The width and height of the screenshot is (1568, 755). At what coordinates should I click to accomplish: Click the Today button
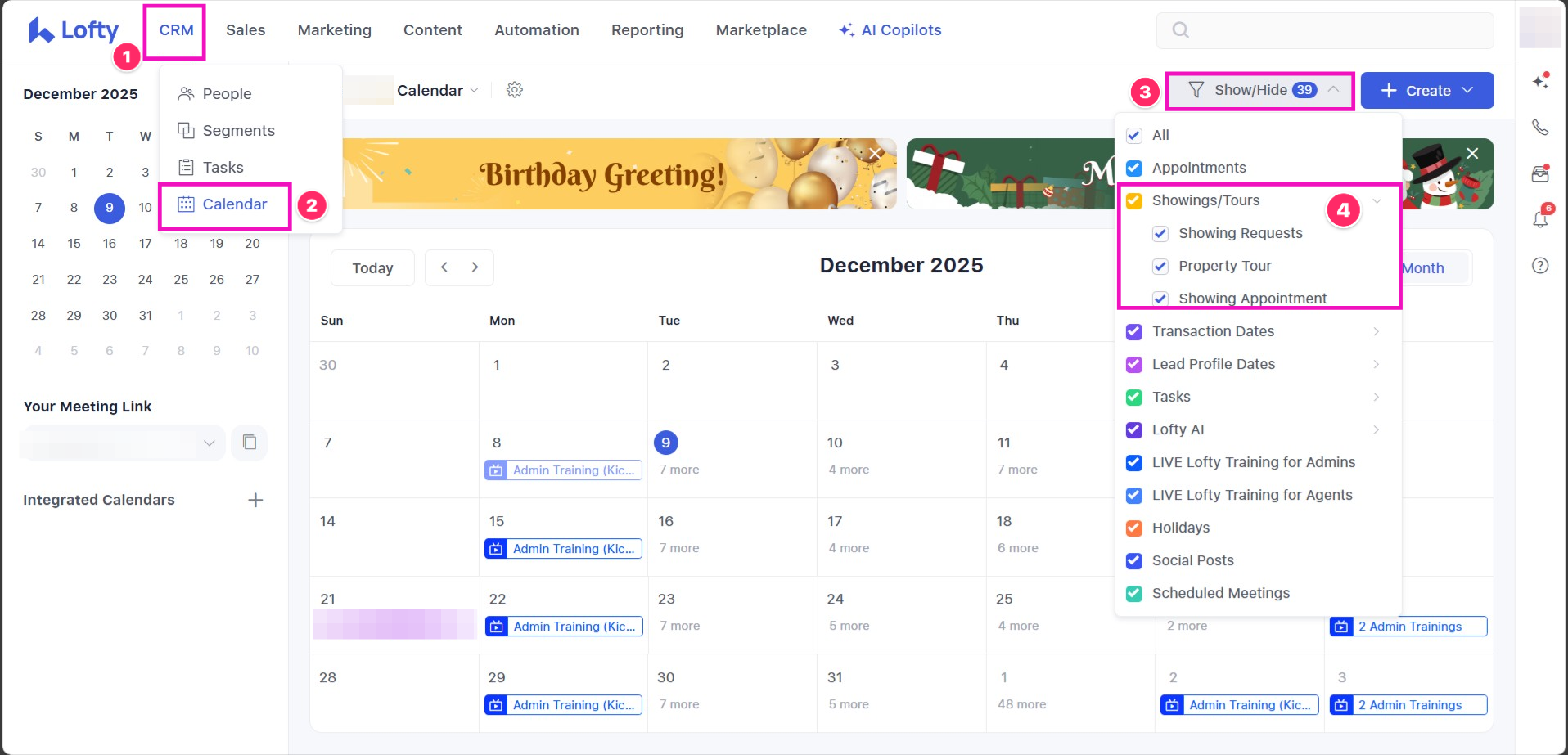tap(372, 268)
